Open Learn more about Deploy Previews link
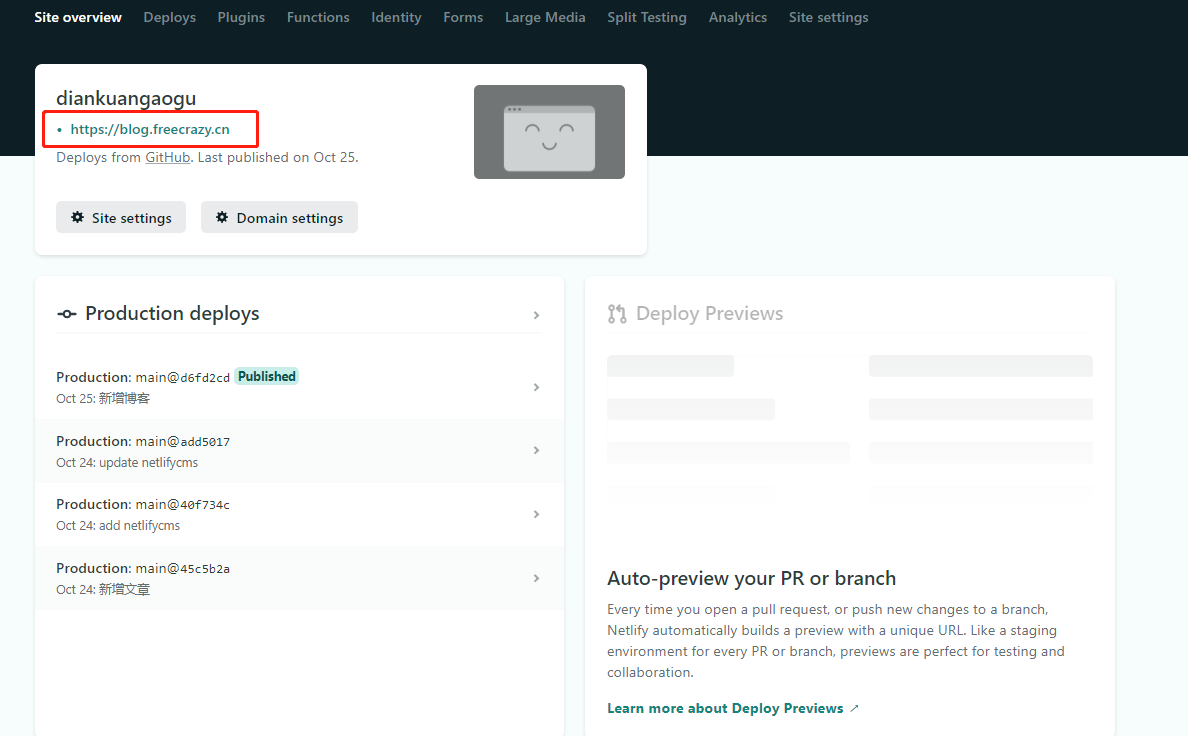1188x736 pixels. point(725,708)
